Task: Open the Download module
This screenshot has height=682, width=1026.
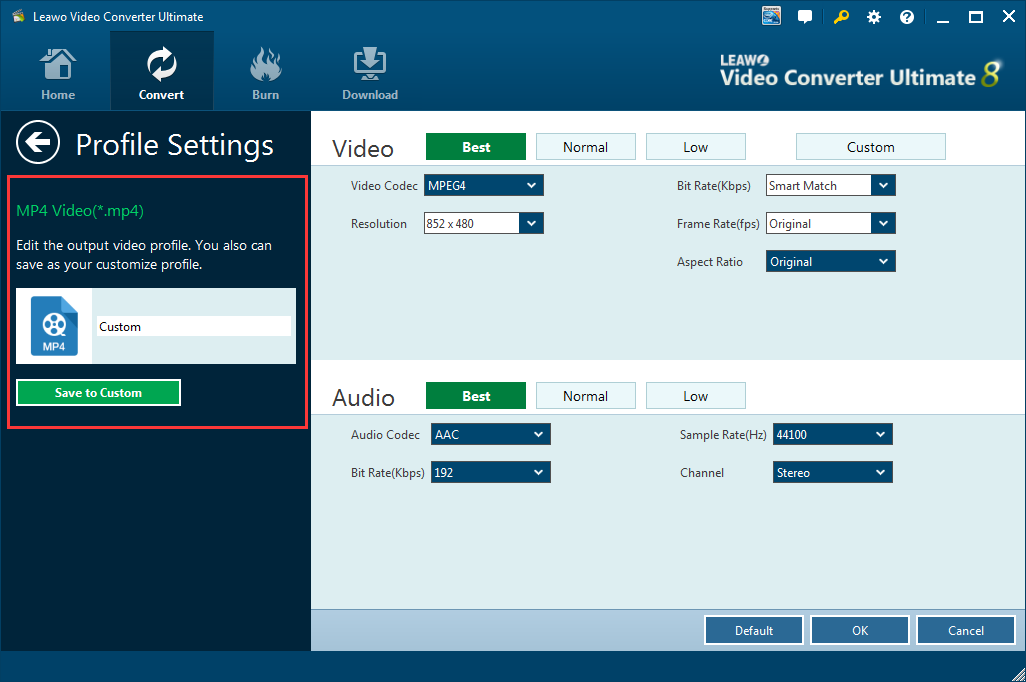Action: (x=370, y=74)
